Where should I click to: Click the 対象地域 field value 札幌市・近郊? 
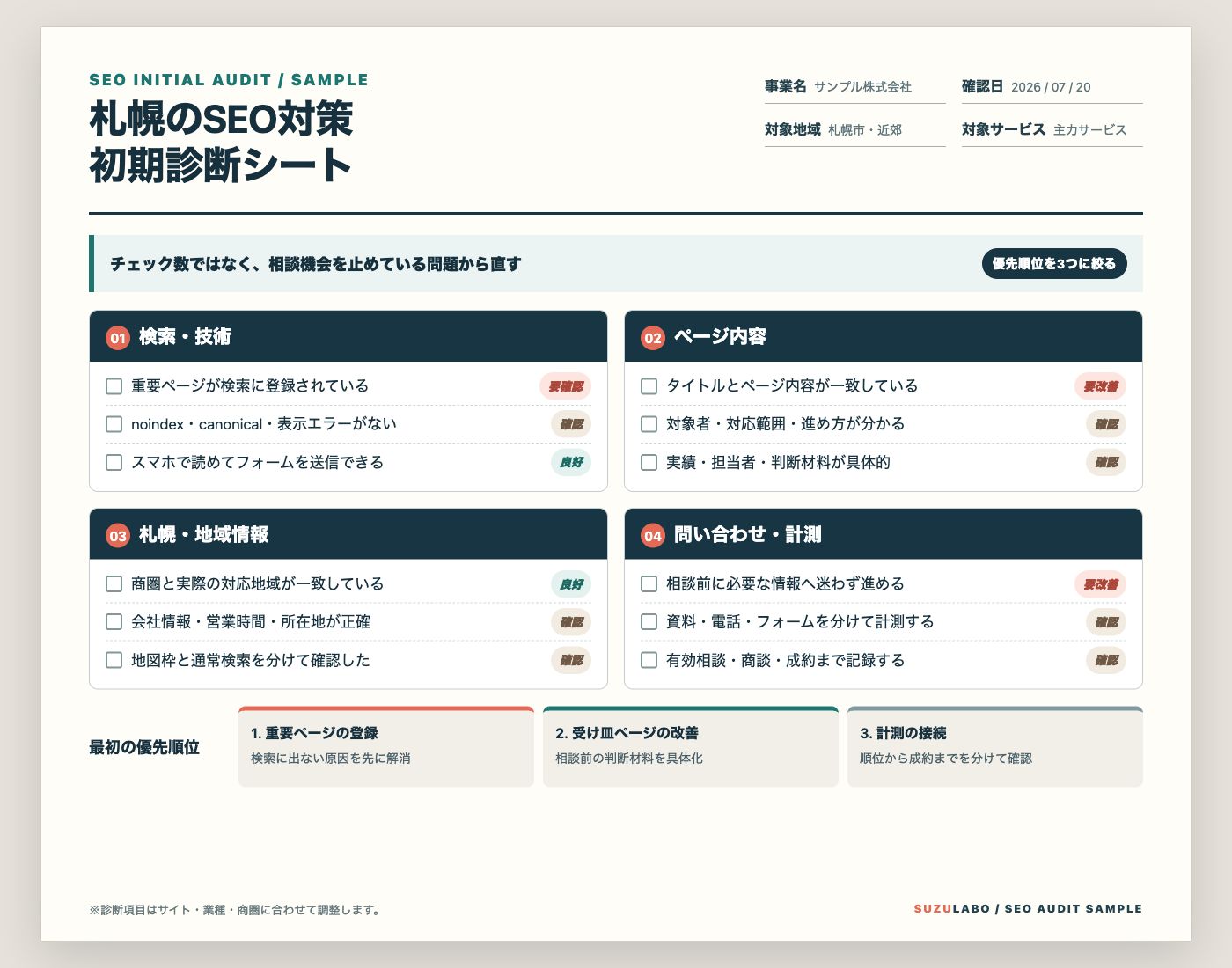865,130
